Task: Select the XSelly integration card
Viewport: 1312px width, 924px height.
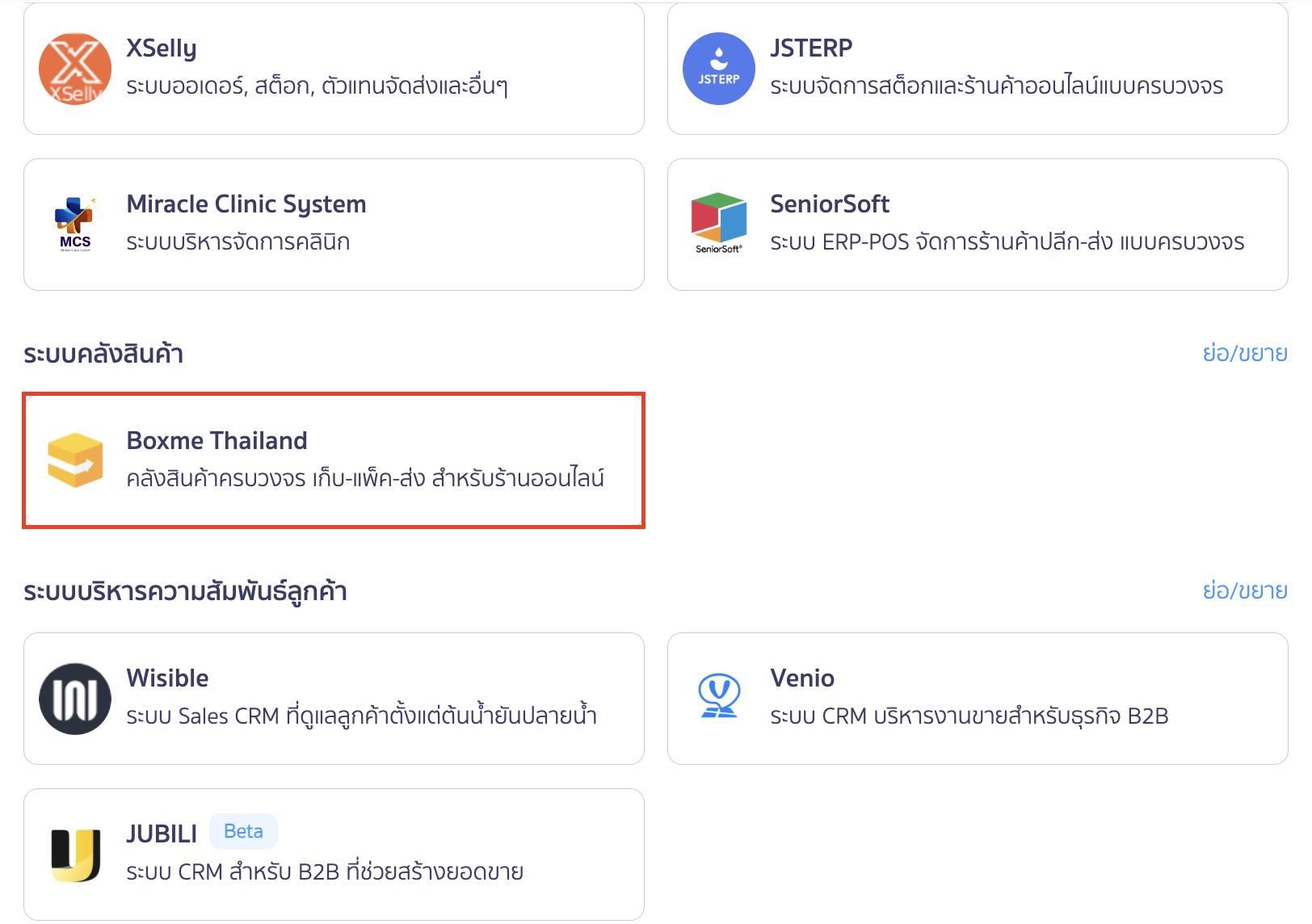Action: [x=333, y=69]
